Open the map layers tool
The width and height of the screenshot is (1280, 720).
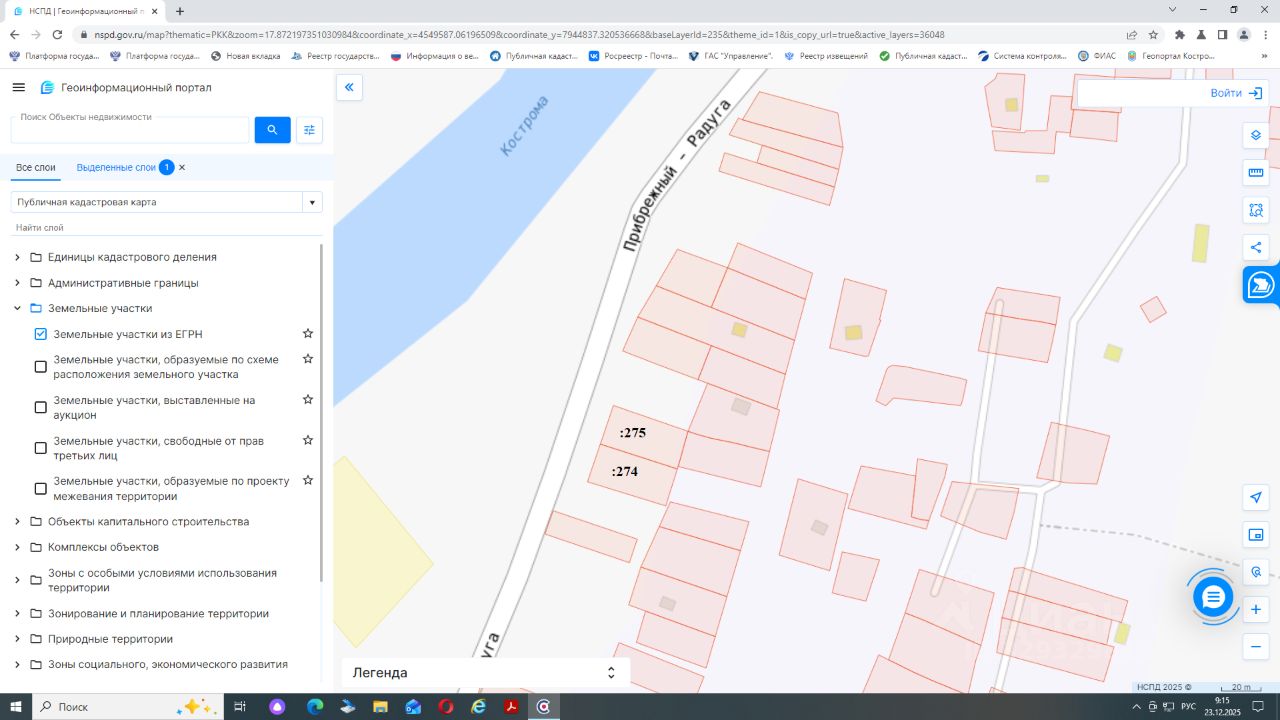(x=1256, y=136)
